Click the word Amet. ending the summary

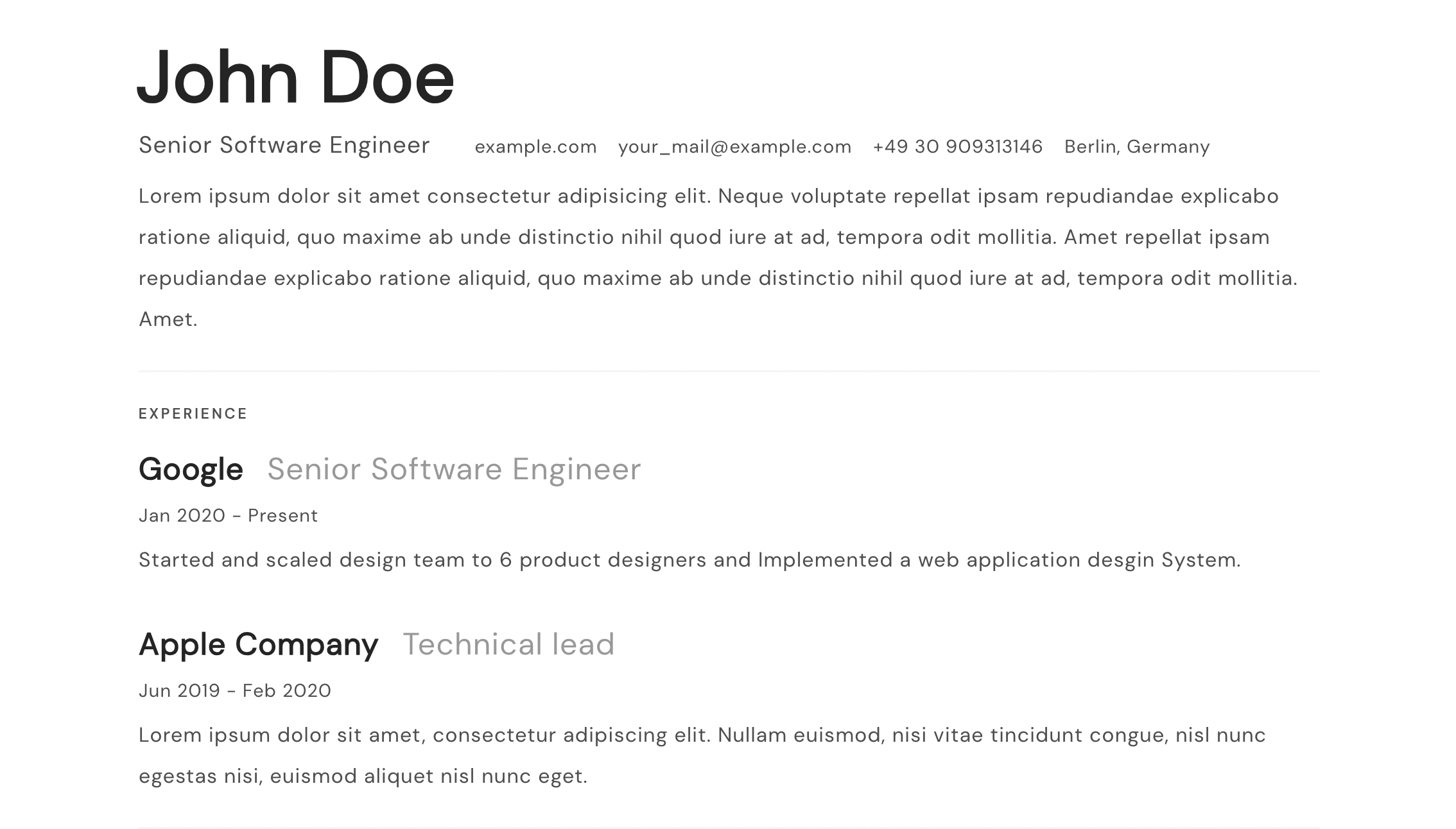coord(168,319)
